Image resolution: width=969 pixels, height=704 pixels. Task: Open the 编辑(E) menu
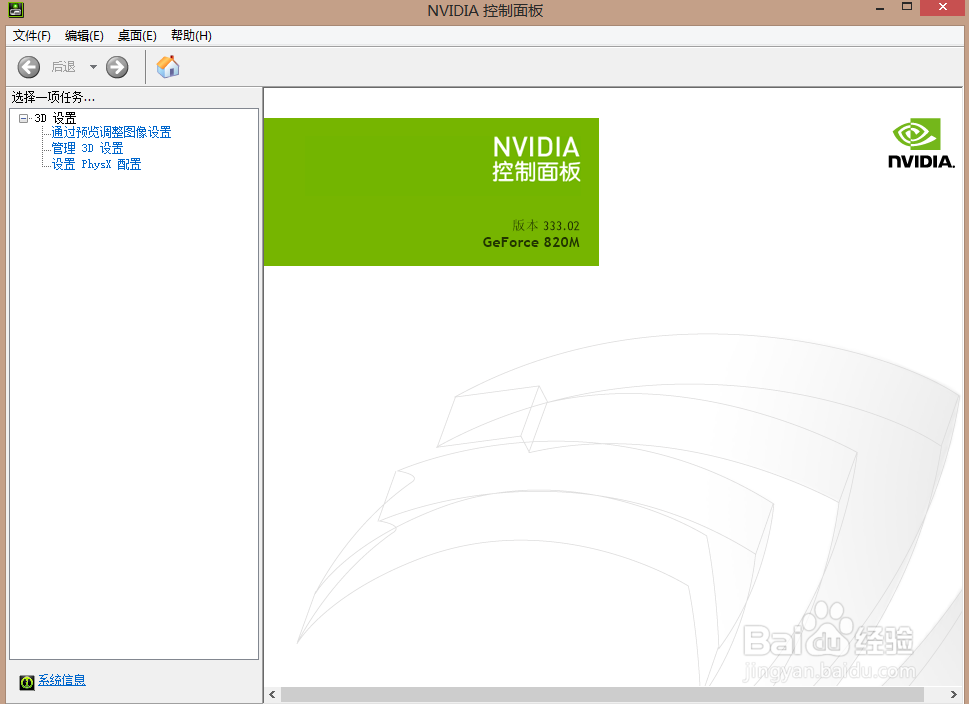click(x=84, y=36)
